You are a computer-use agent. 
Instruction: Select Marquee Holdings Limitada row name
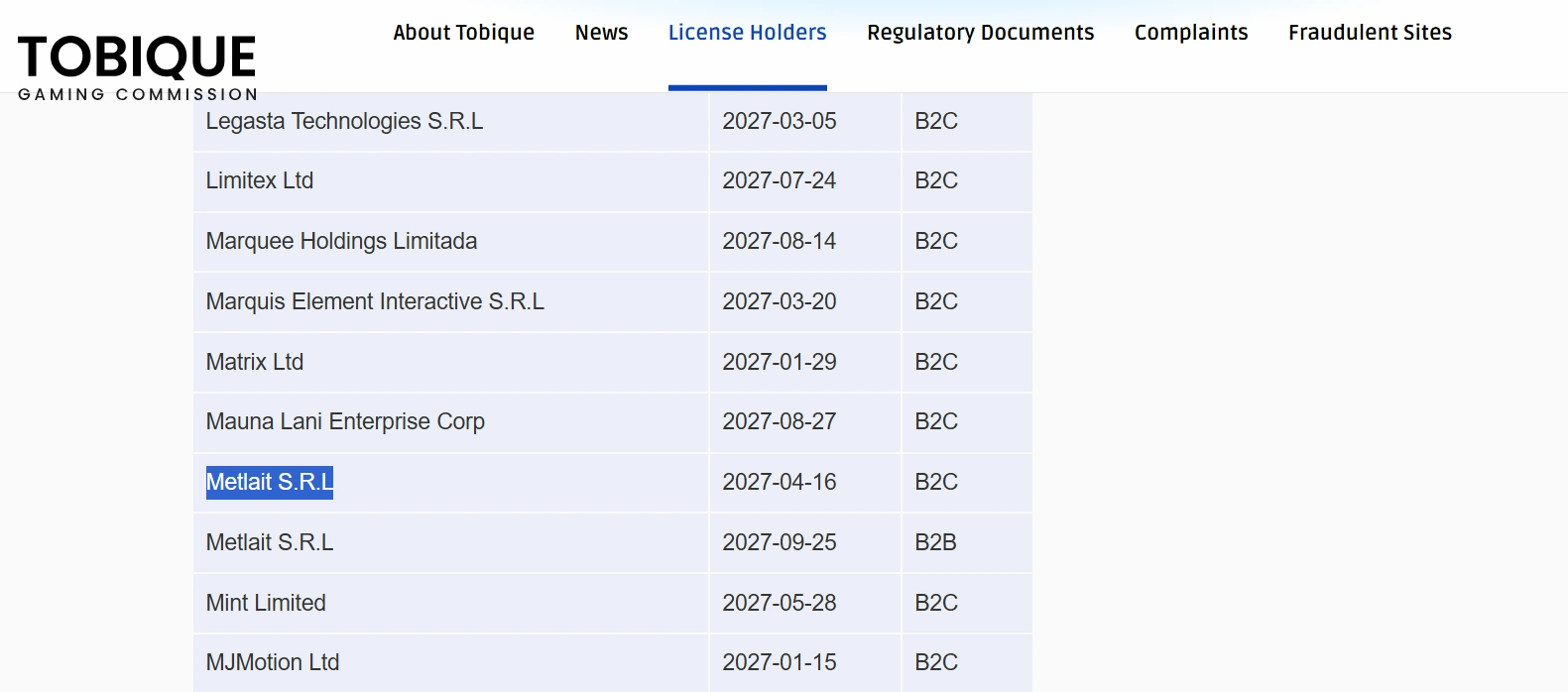341,241
